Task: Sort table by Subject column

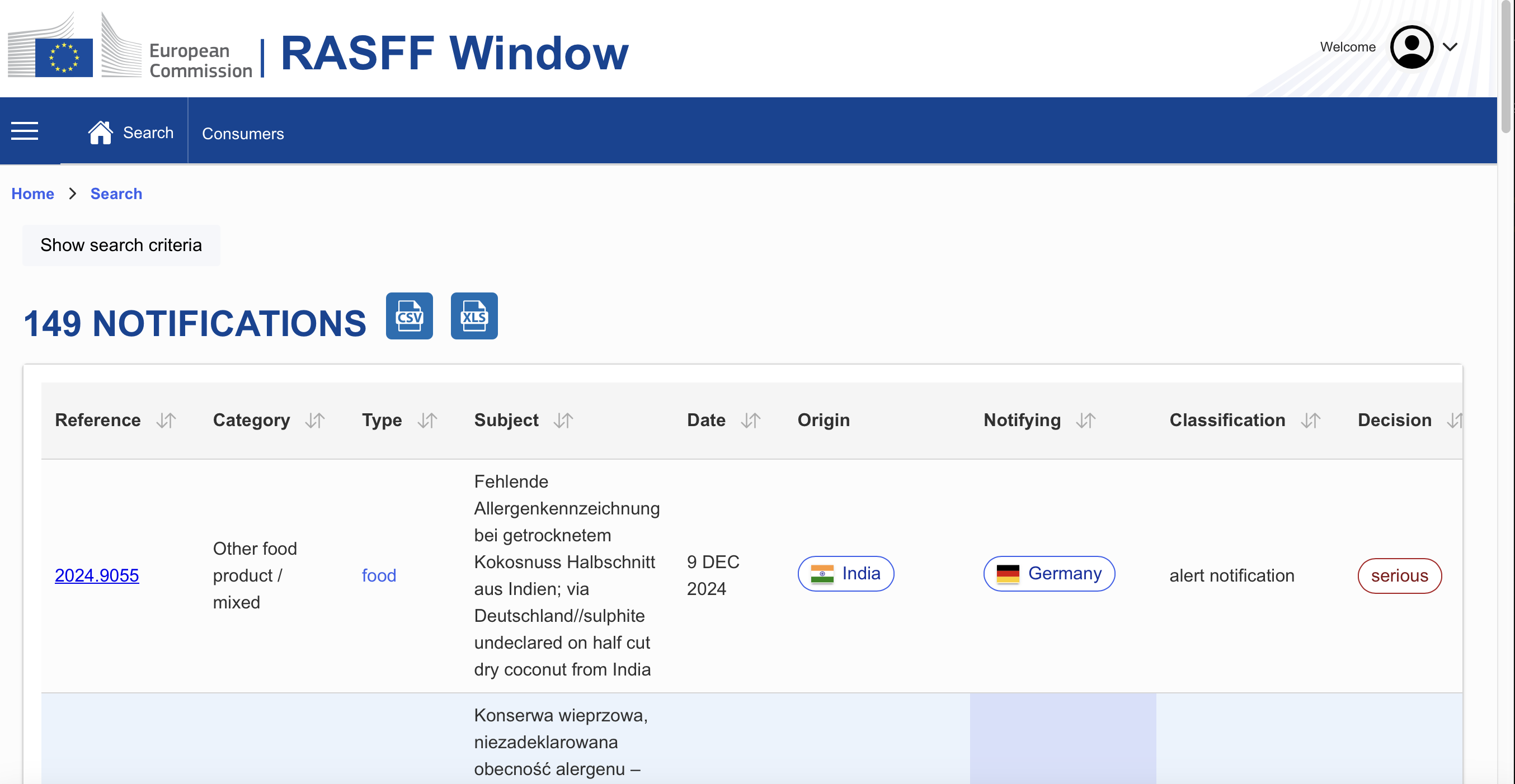Action: coord(563,420)
